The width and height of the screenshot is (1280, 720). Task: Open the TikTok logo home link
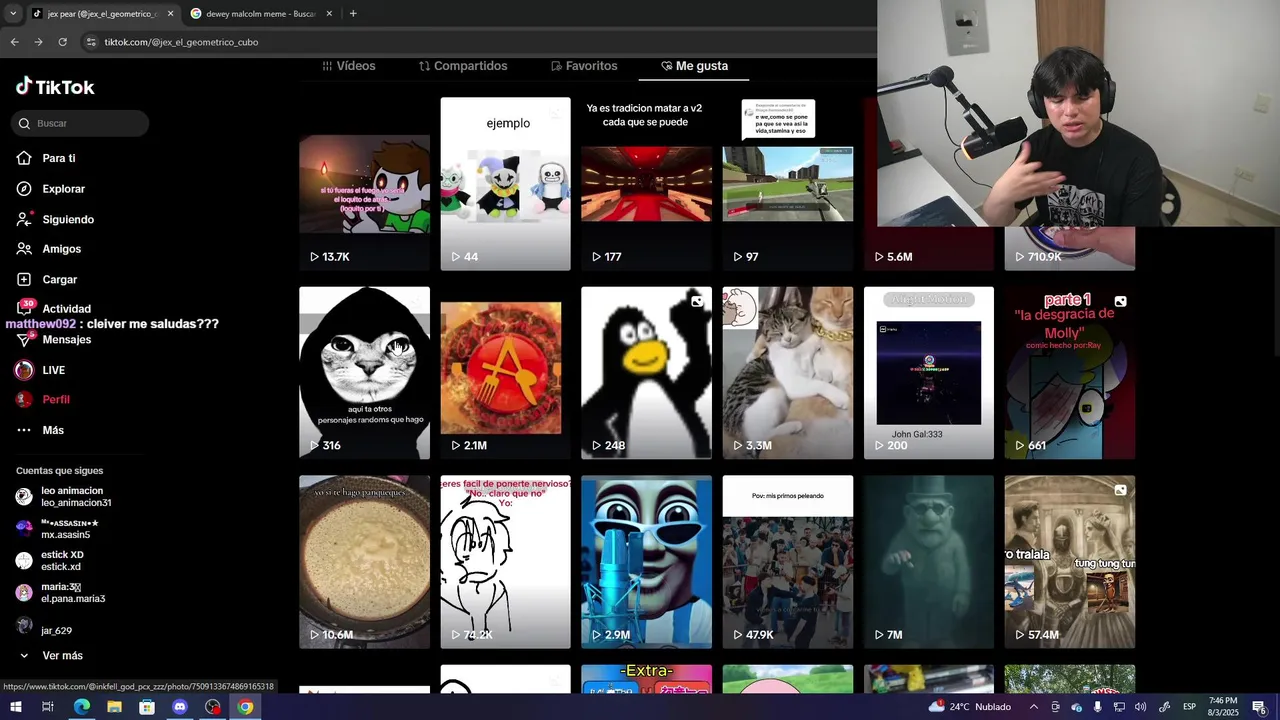[x=55, y=87]
